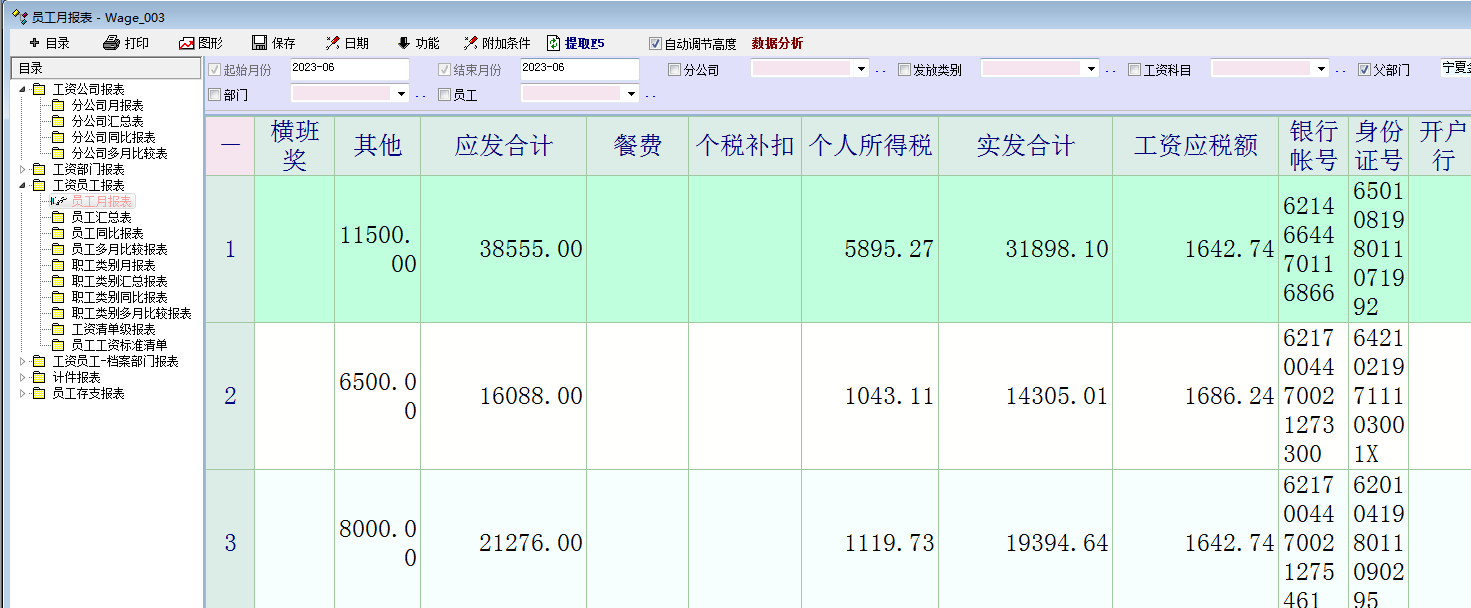1471x608 pixels.
Task: Tick the 员工 filter checkbox
Action: 444,95
